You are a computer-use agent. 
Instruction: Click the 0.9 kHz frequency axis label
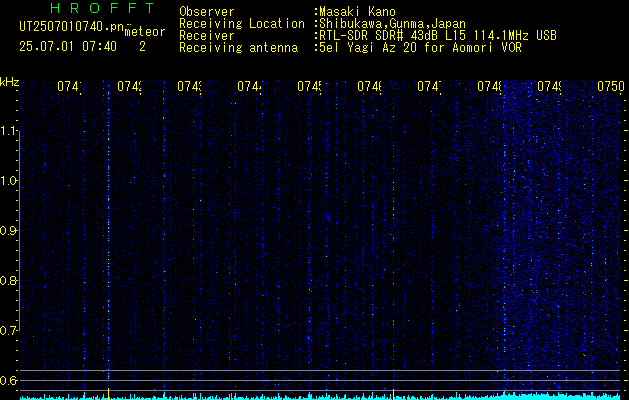(x=8, y=230)
